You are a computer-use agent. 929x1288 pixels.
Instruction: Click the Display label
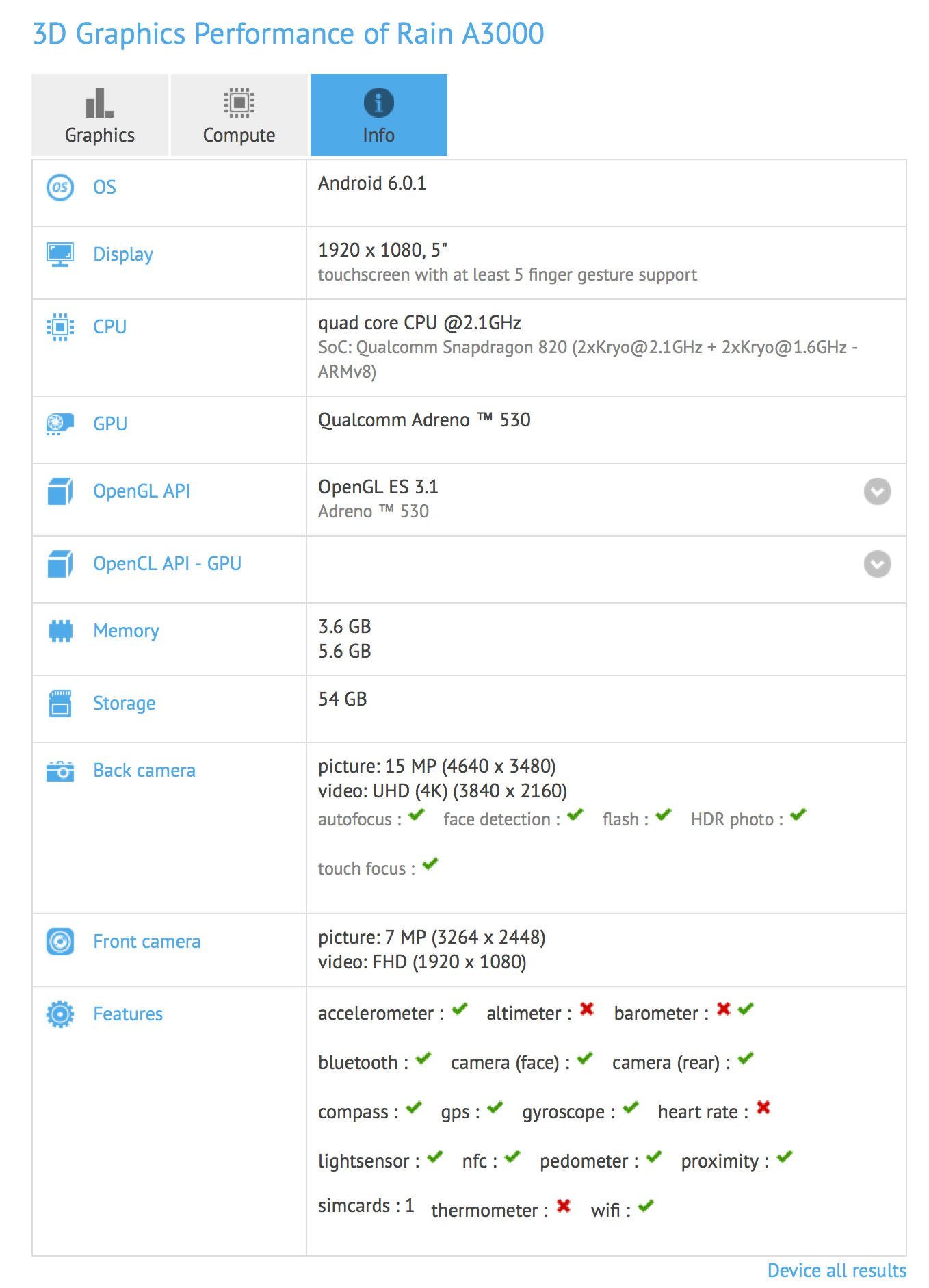(123, 255)
